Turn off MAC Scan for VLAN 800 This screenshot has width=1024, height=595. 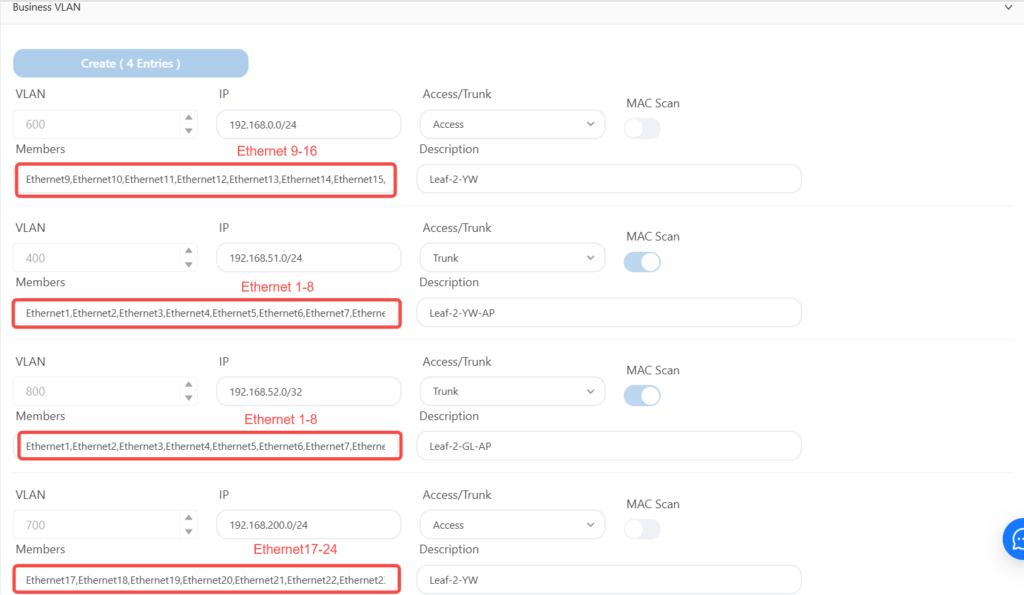[x=642, y=395]
